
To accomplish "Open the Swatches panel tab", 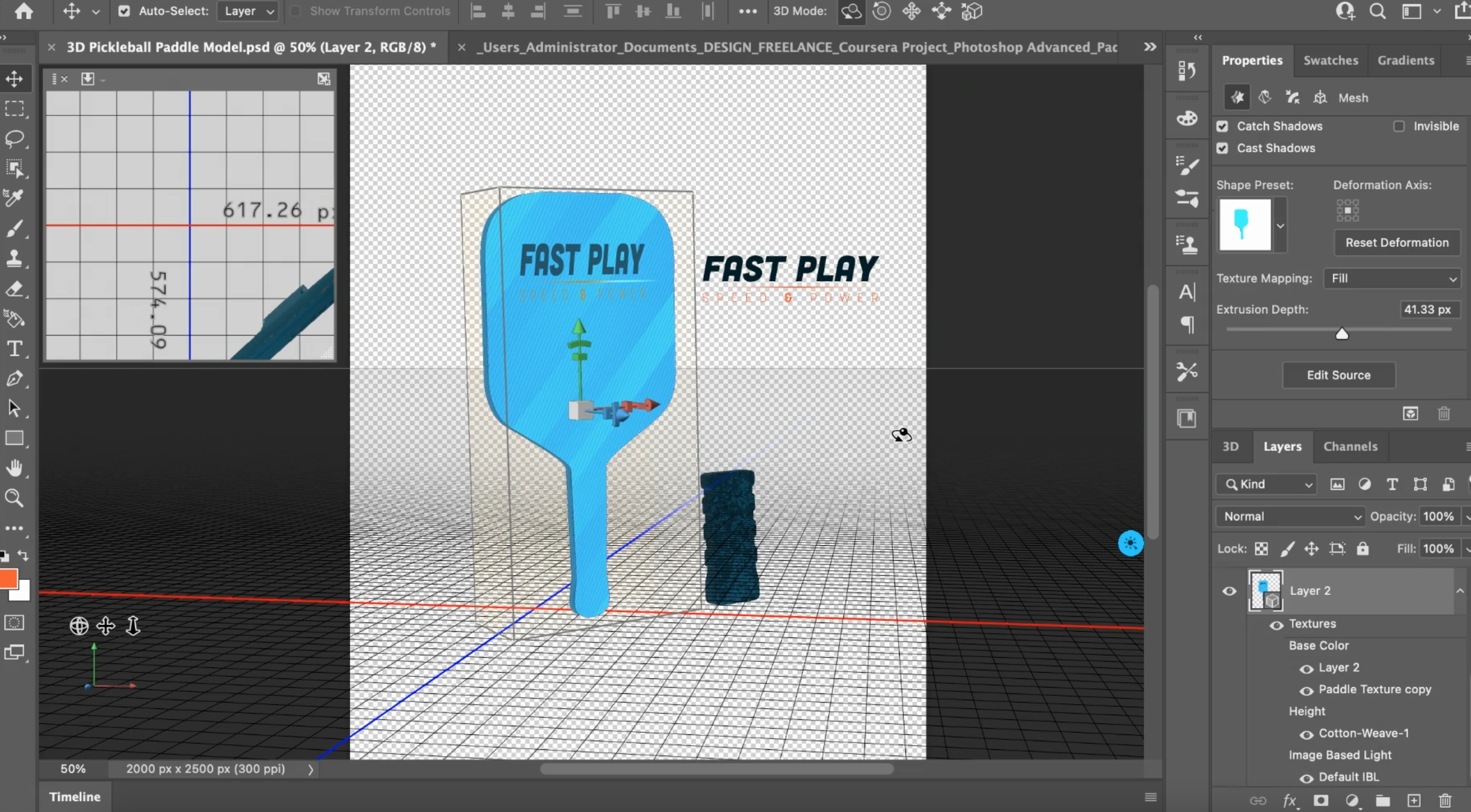I will (x=1330, y=60).
